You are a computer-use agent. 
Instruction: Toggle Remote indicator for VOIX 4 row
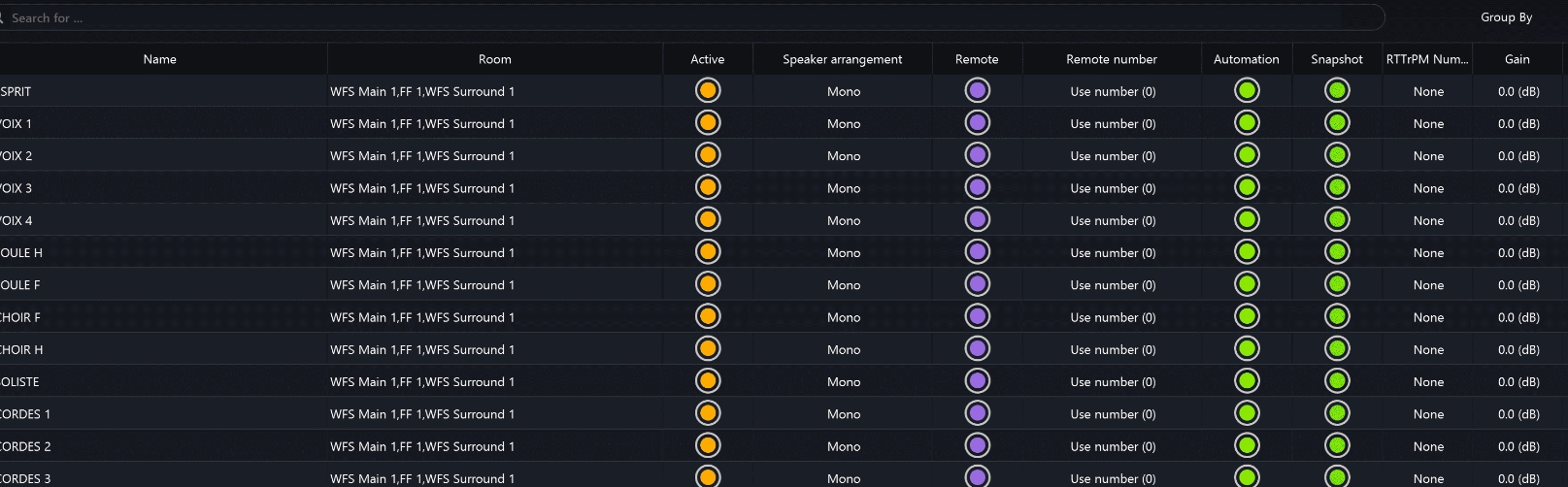pyautogui.click(x=977, y=220)
